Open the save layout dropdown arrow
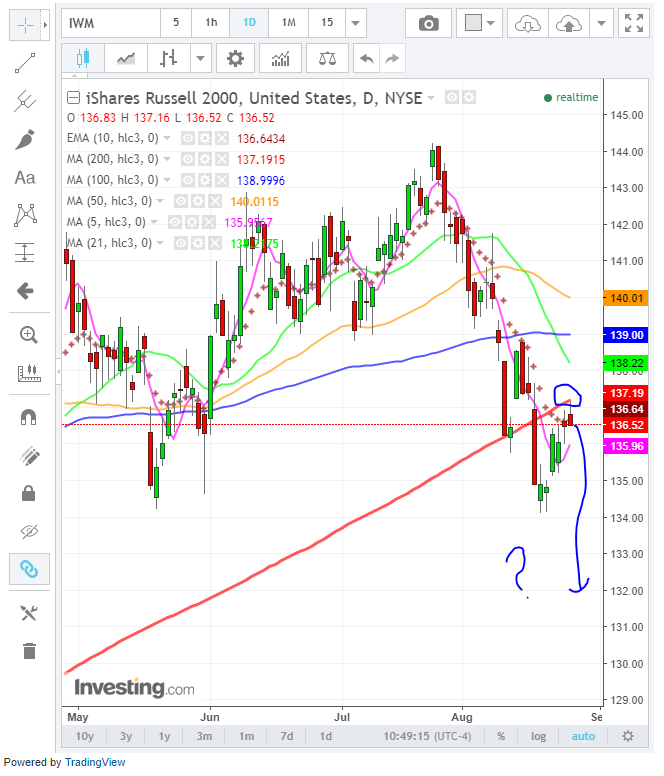The height and width of the screenshot is (776, 664). click(x=602, y=23)
